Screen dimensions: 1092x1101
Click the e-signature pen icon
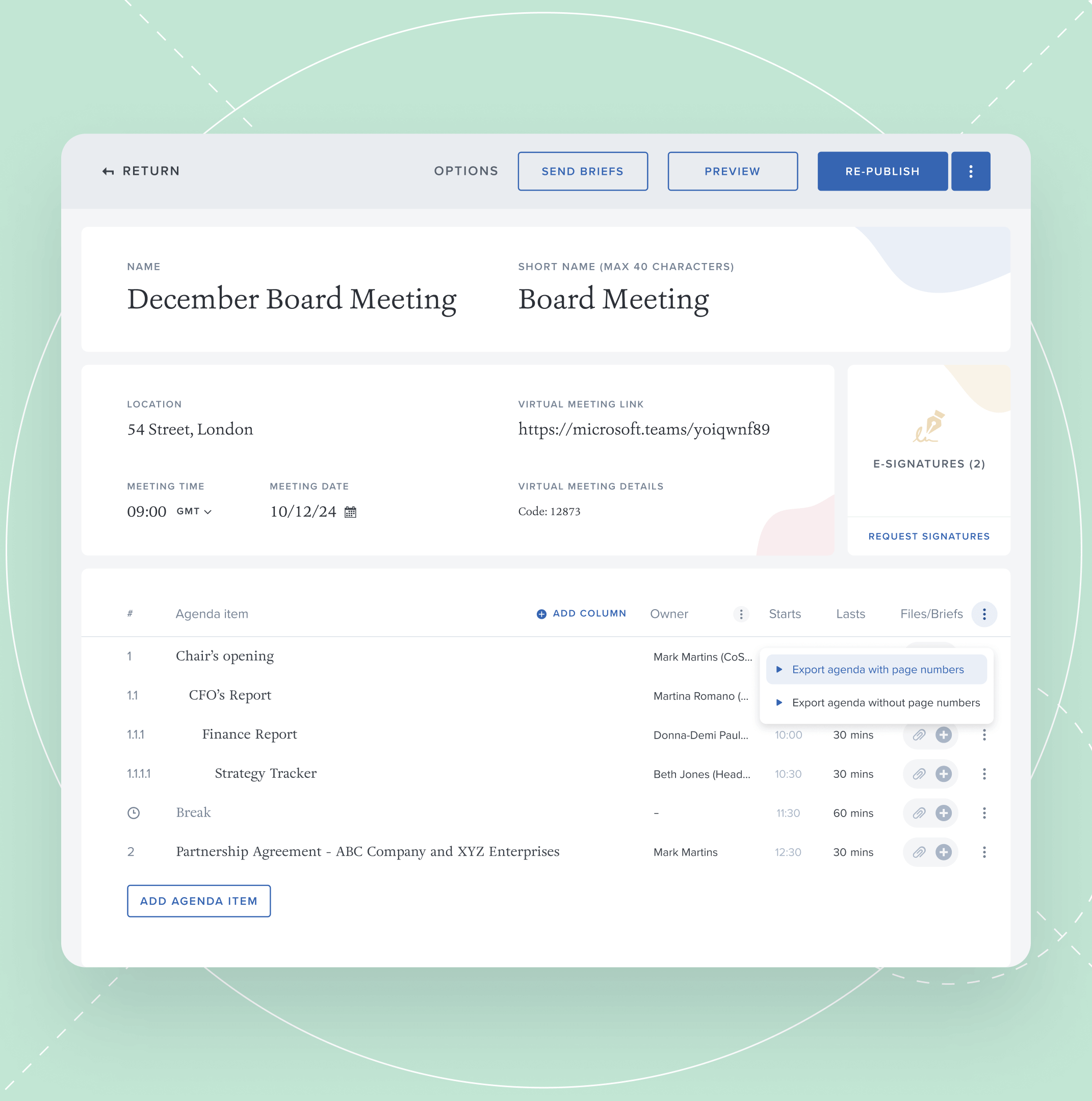929,426
